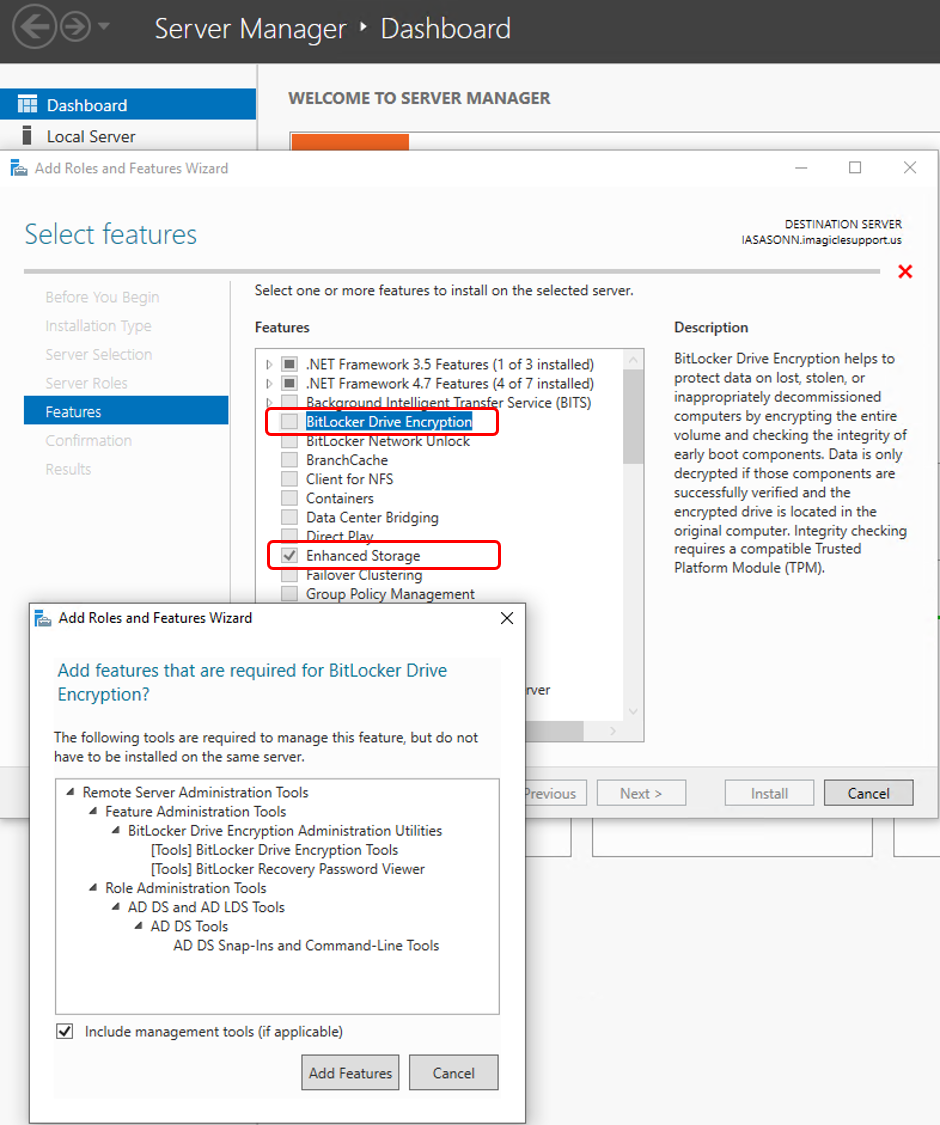Click the forward navigation arrow icon
This screenshot has width=940, height=1125.
tap(75, 28)
